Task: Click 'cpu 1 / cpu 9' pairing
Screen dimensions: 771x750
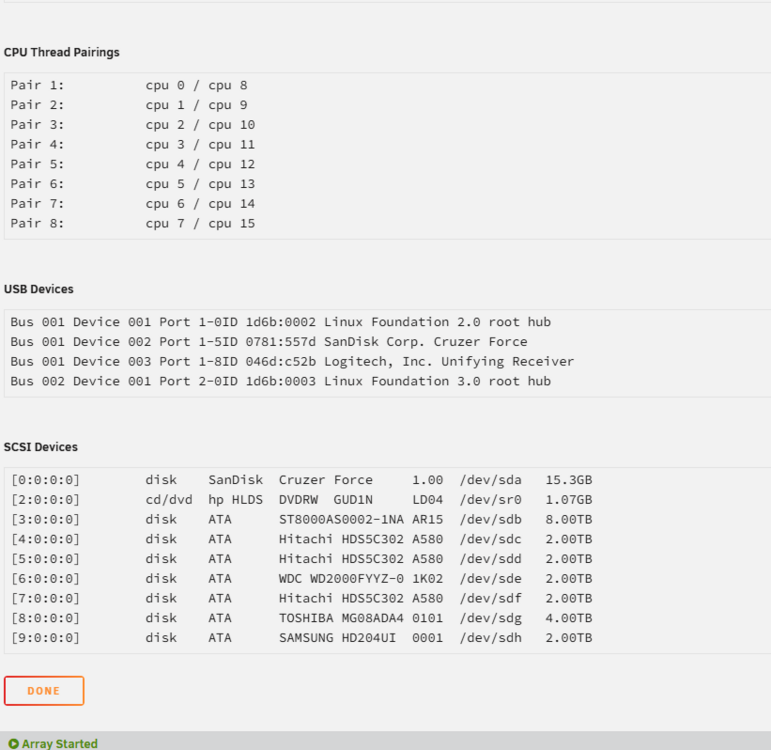Action: (x=196, y=105)
